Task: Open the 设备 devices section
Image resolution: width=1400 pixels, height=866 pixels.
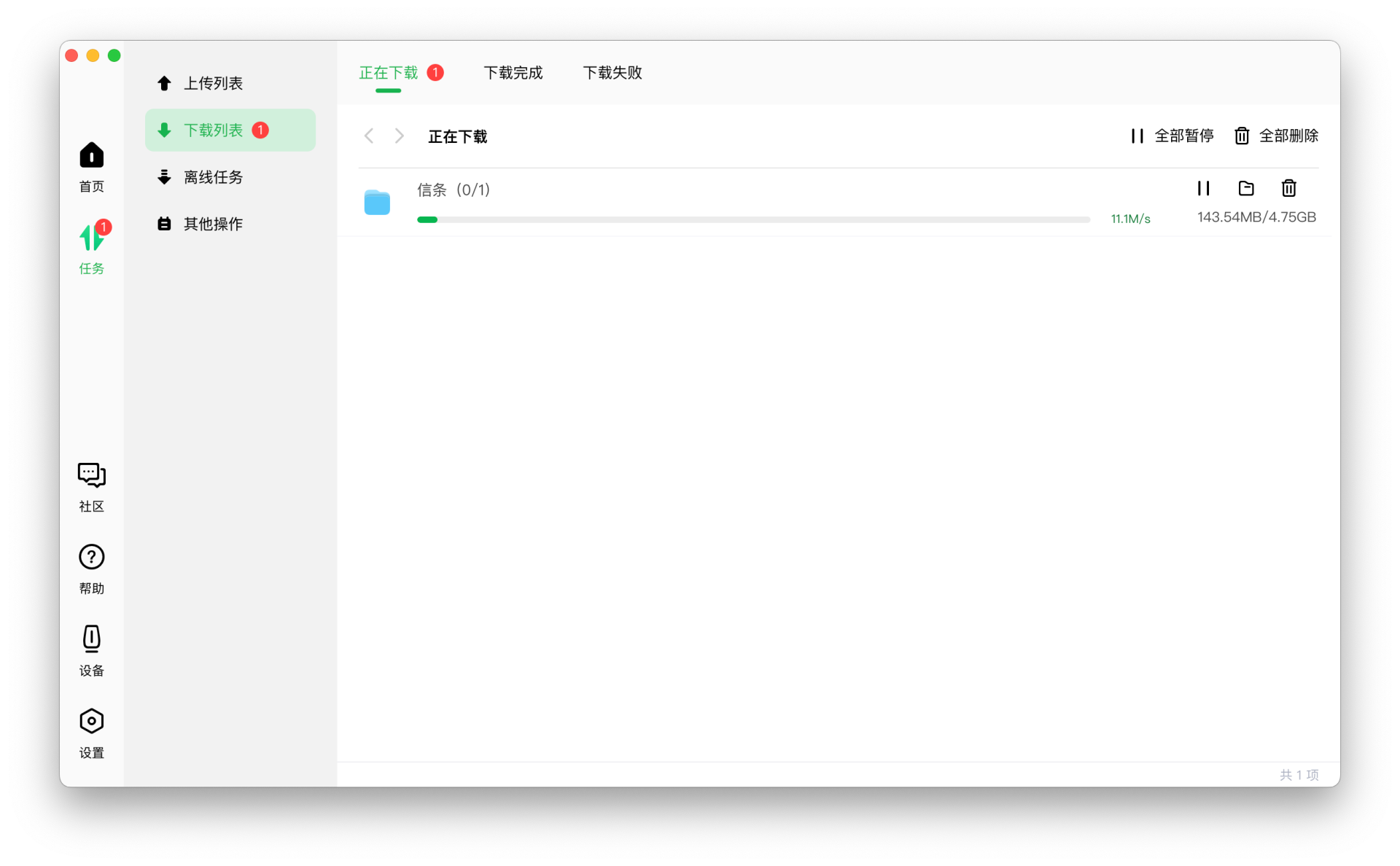Action: pyautogui.click(x=91, y=651)
